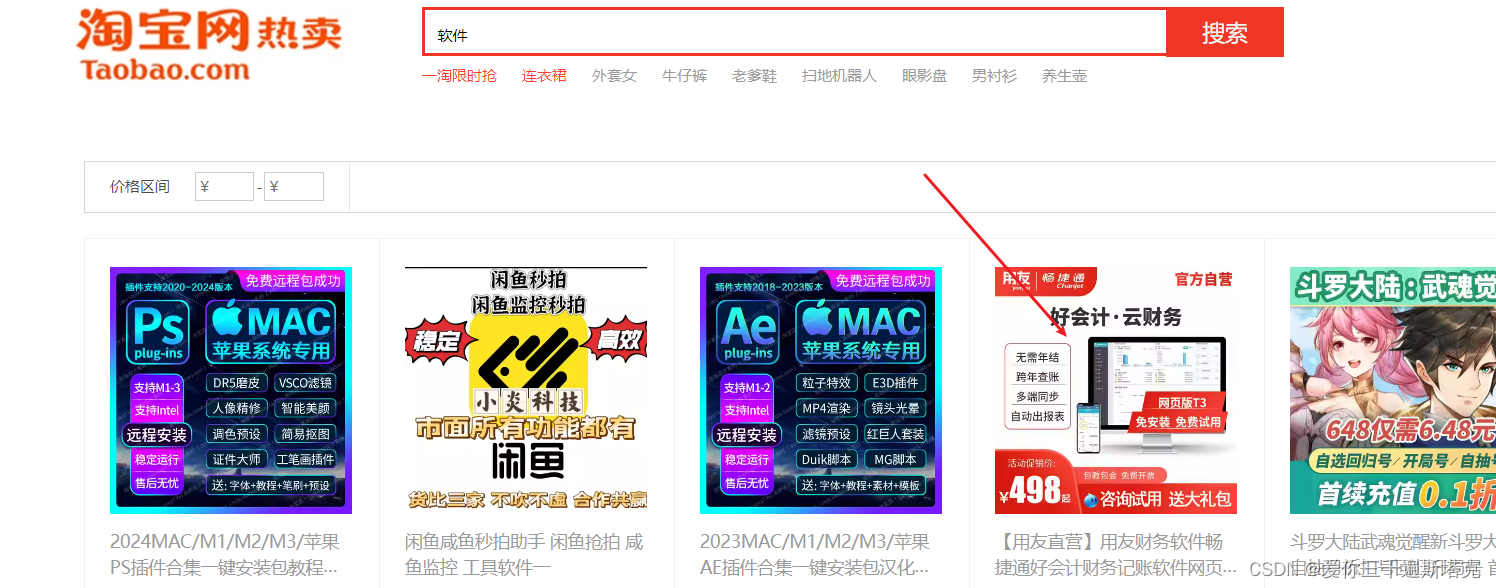The height and width of the screenshot is (588, 1496).
Task: Open the 男衬衫 keyword link
Action: coord(994,76)
